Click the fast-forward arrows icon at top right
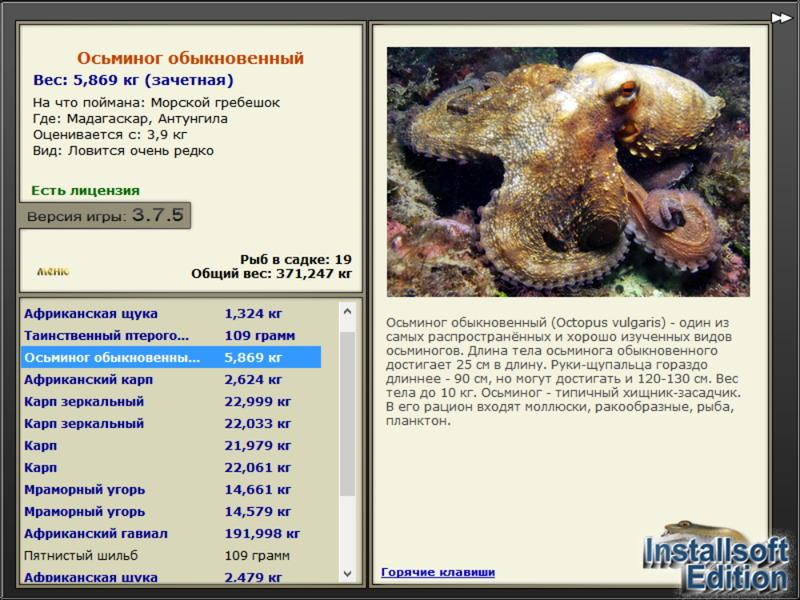The image size is (800, 600). (781, 18)
